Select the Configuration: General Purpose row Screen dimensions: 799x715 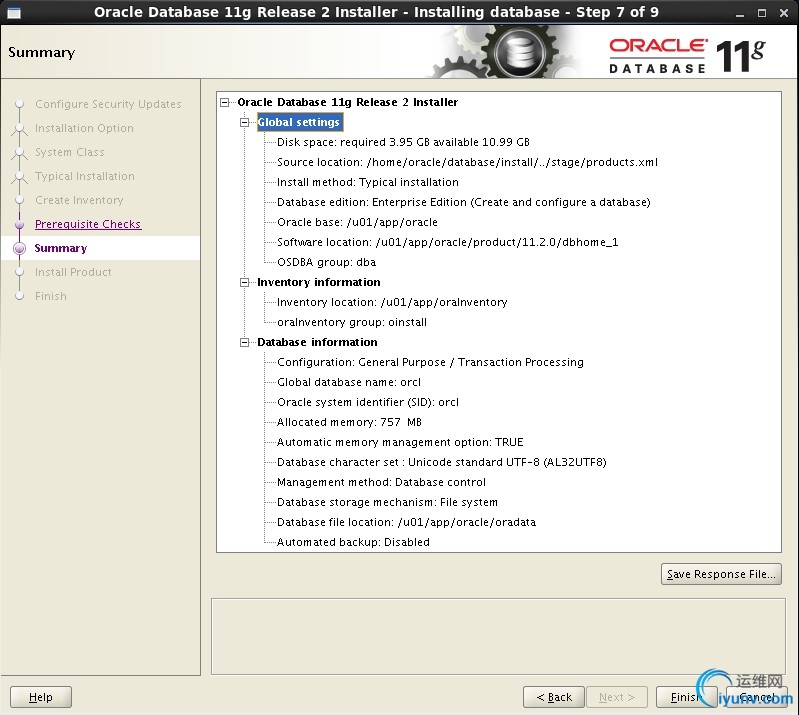pos(430,362)
